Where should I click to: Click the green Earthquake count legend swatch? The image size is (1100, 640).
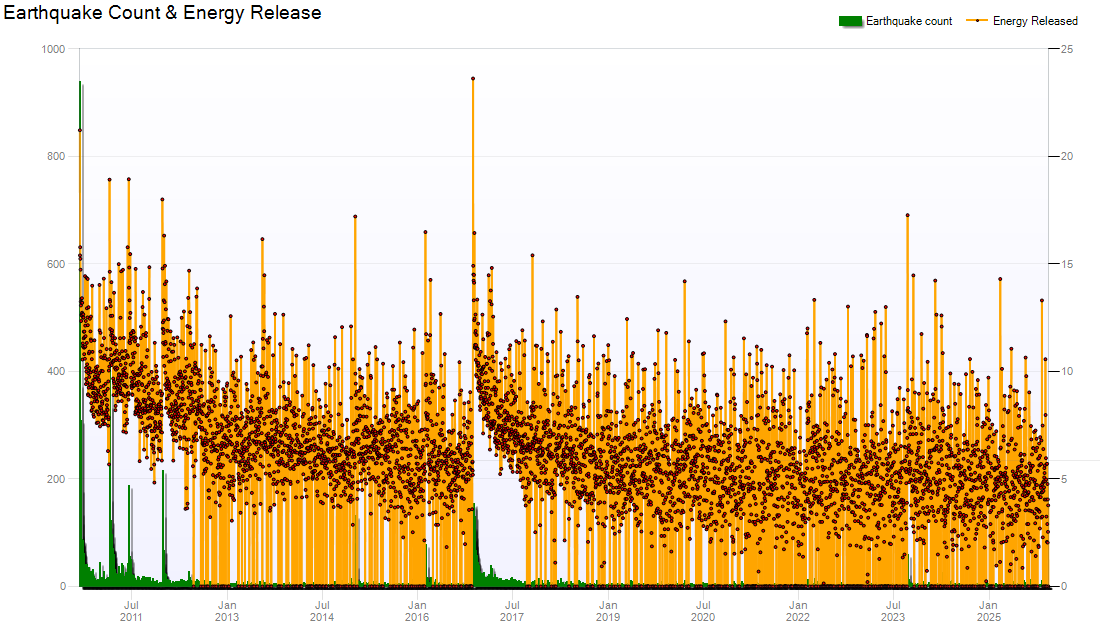coord(850,21)
